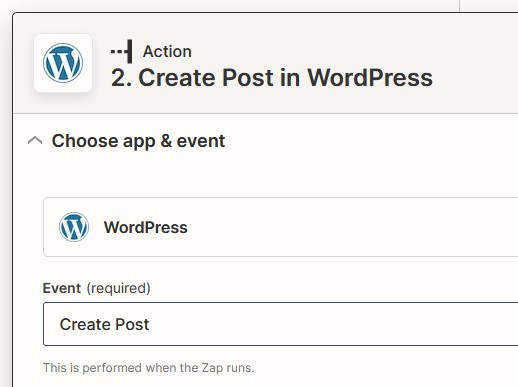Viewport: 518px width, 387px height.
Task: Click the WordPress name inside app selector
Action: (146, 227)
